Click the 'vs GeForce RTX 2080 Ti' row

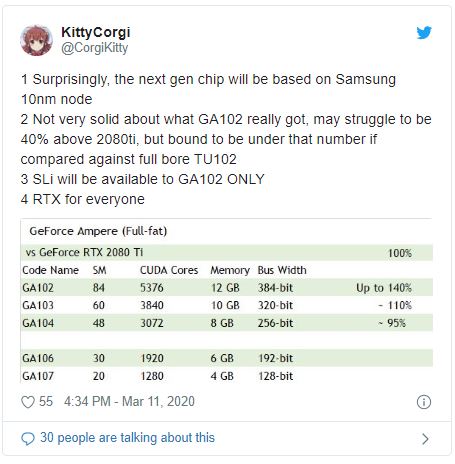[x=227, y=253]
